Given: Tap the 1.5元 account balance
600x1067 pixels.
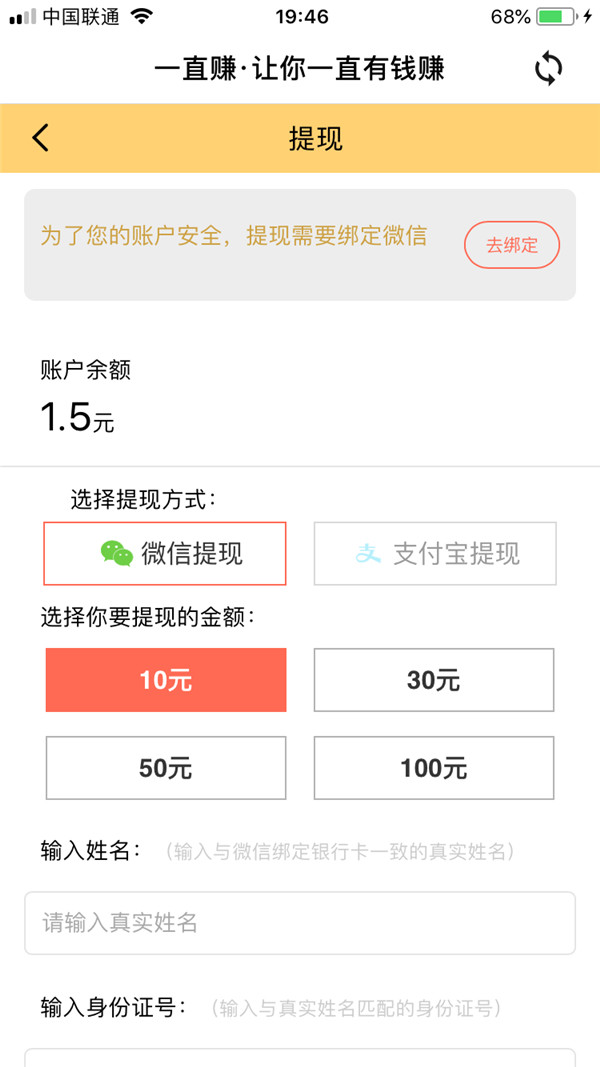Looking at the screenshot, I should [x=77, y=418].
